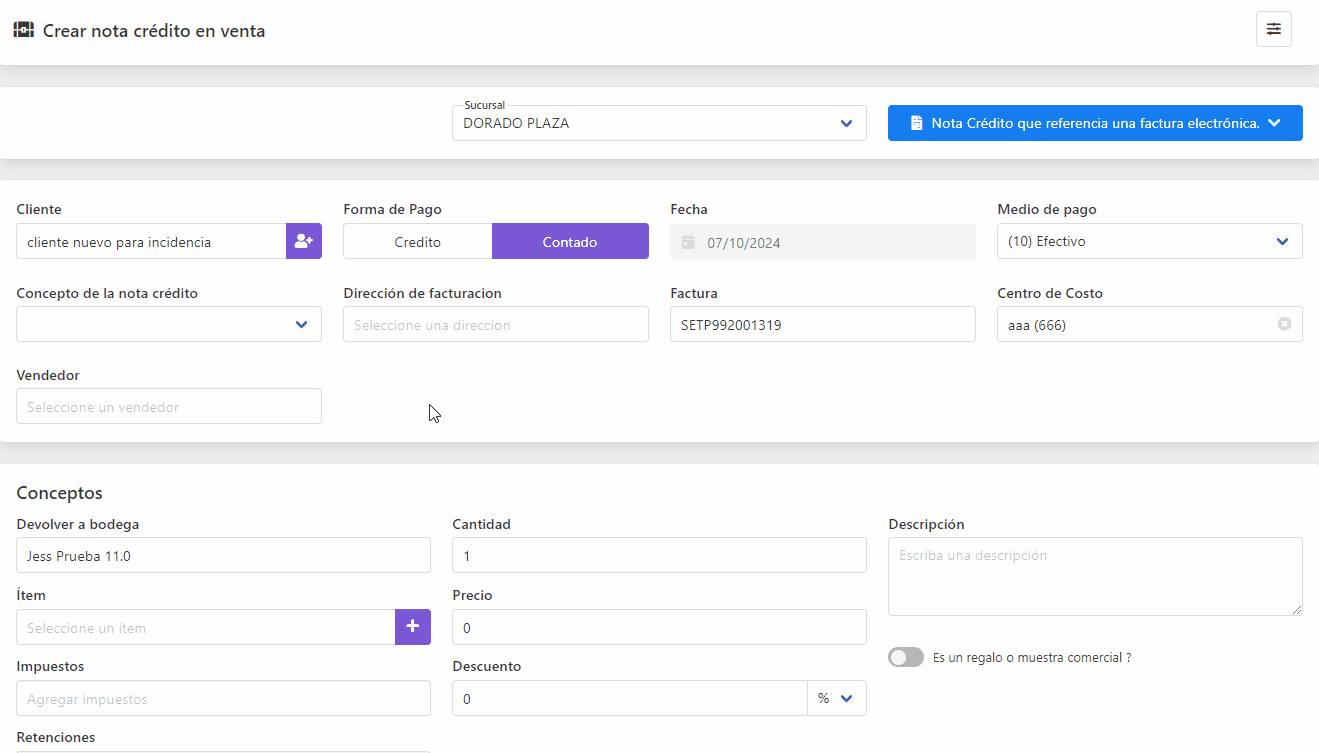Open the Centro de Costo selector
Viewport: 1319px width, 753px height.
point(1150,324)
